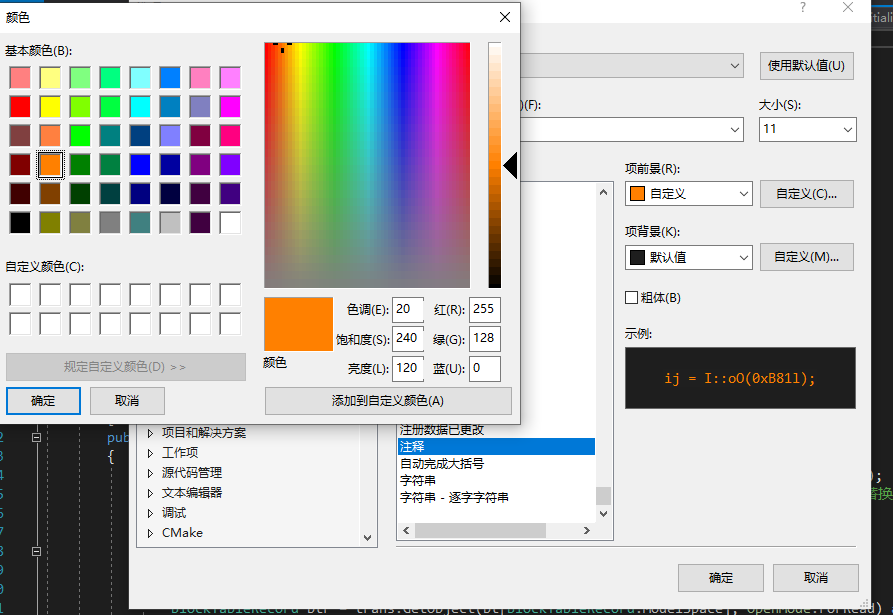The width and height of the screenshot is (893, 615).
Task: Click the 使用默认值(U) button
Action: click(x=806, y=65)
